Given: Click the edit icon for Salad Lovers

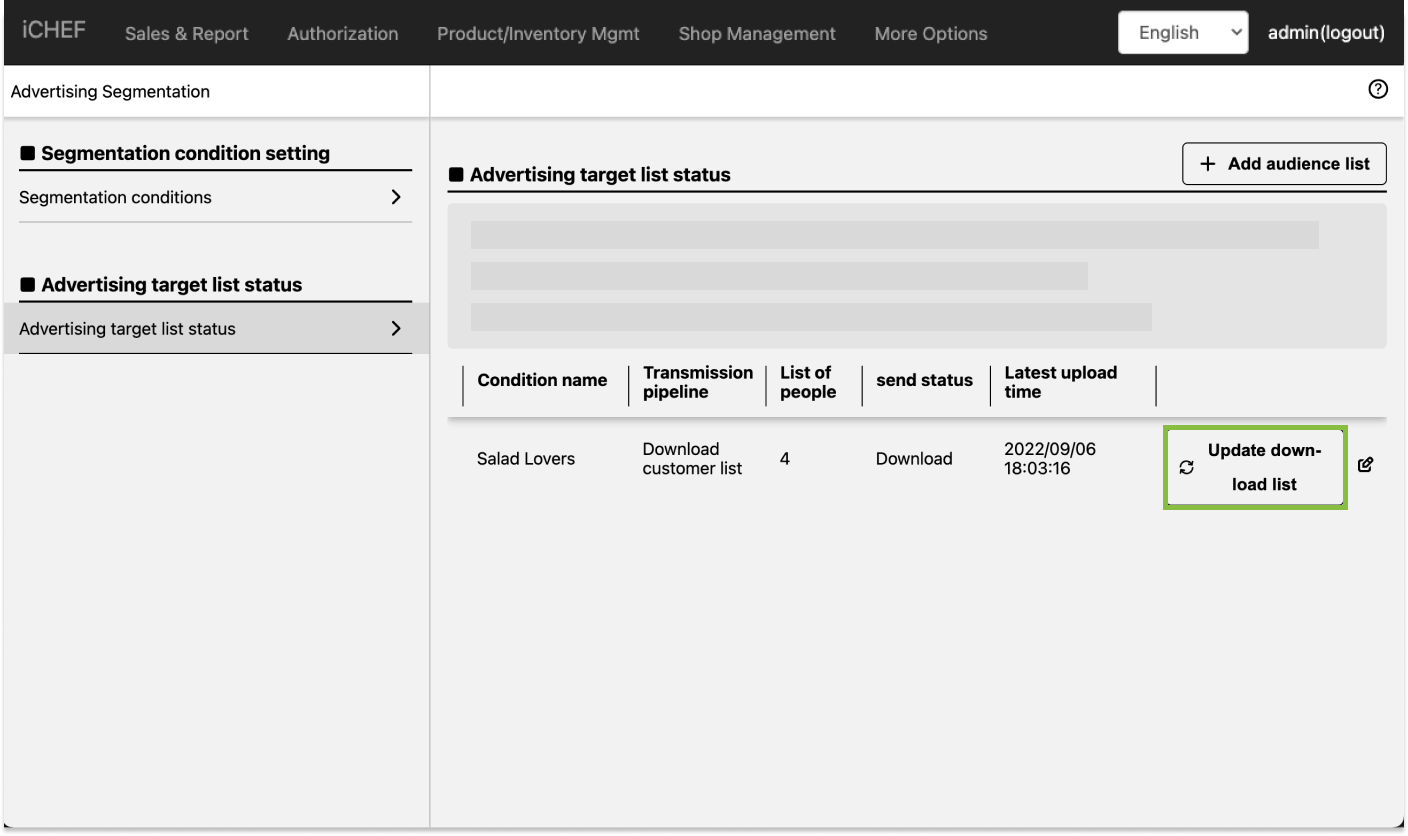Looking at the screenshot, I should pos(1366,465).
